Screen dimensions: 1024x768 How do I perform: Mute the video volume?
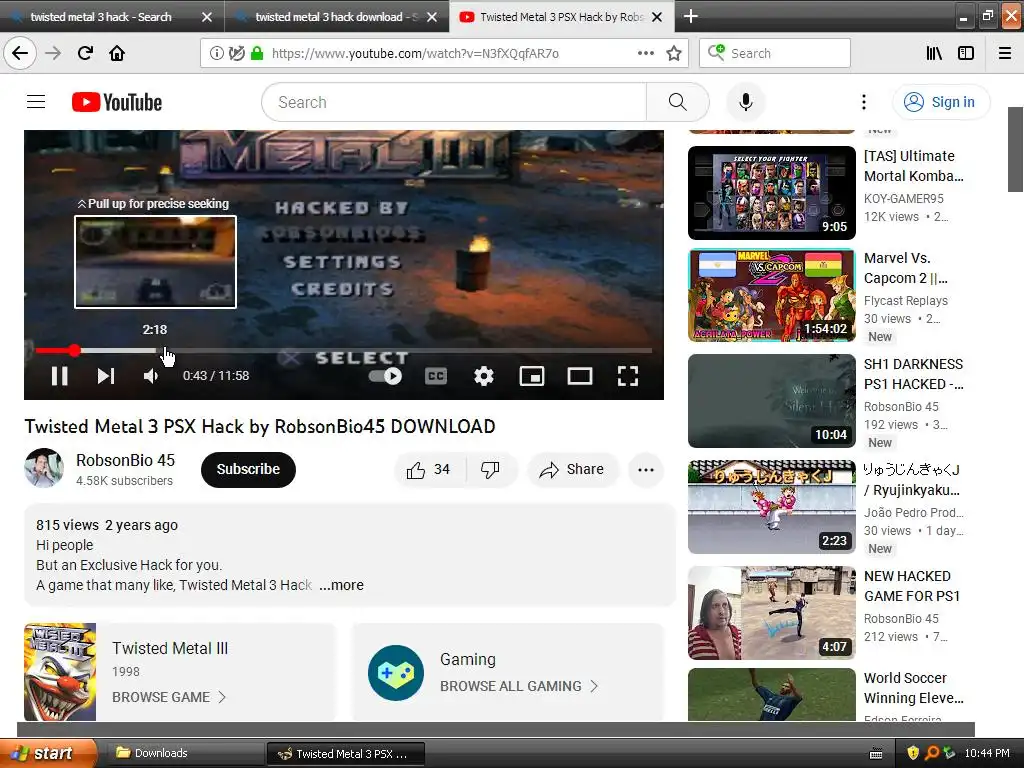tap(151, 376)
